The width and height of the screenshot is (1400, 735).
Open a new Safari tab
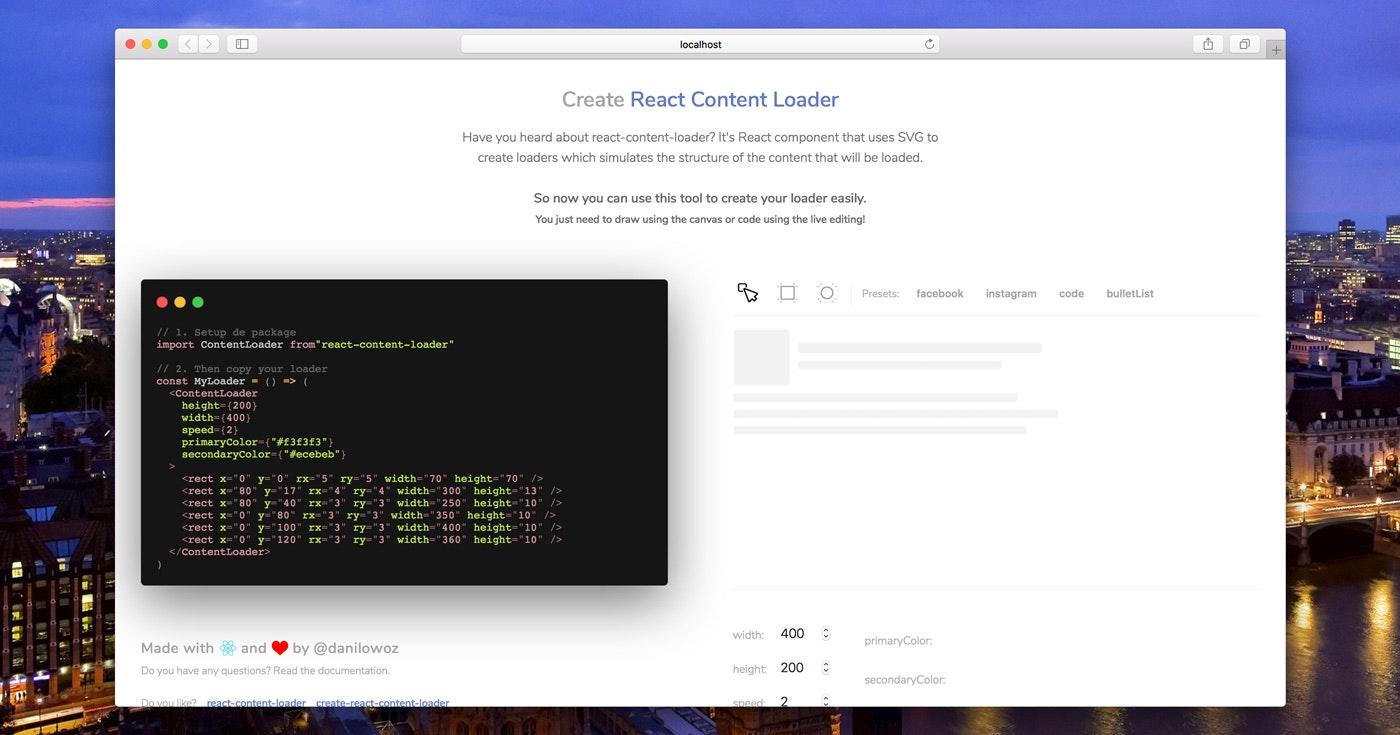pos(1276,49)
